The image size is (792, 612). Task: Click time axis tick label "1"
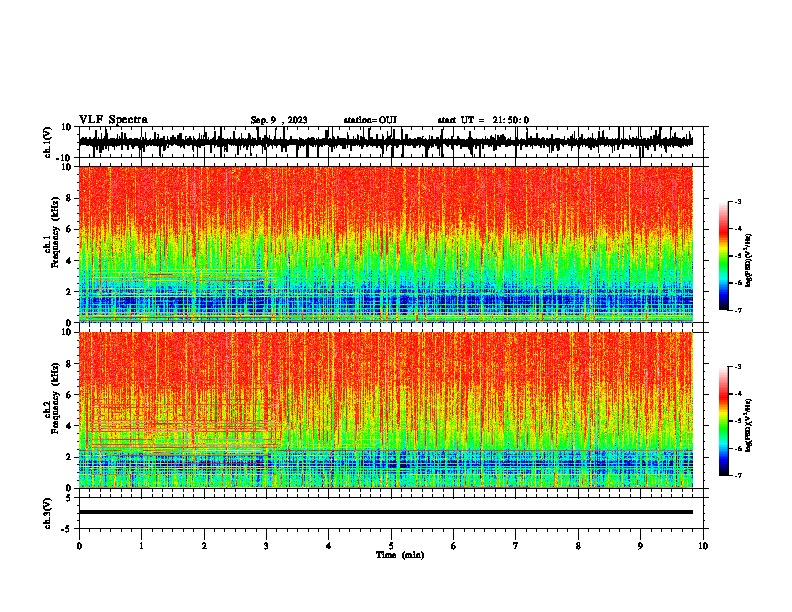(x=141, y=546)
